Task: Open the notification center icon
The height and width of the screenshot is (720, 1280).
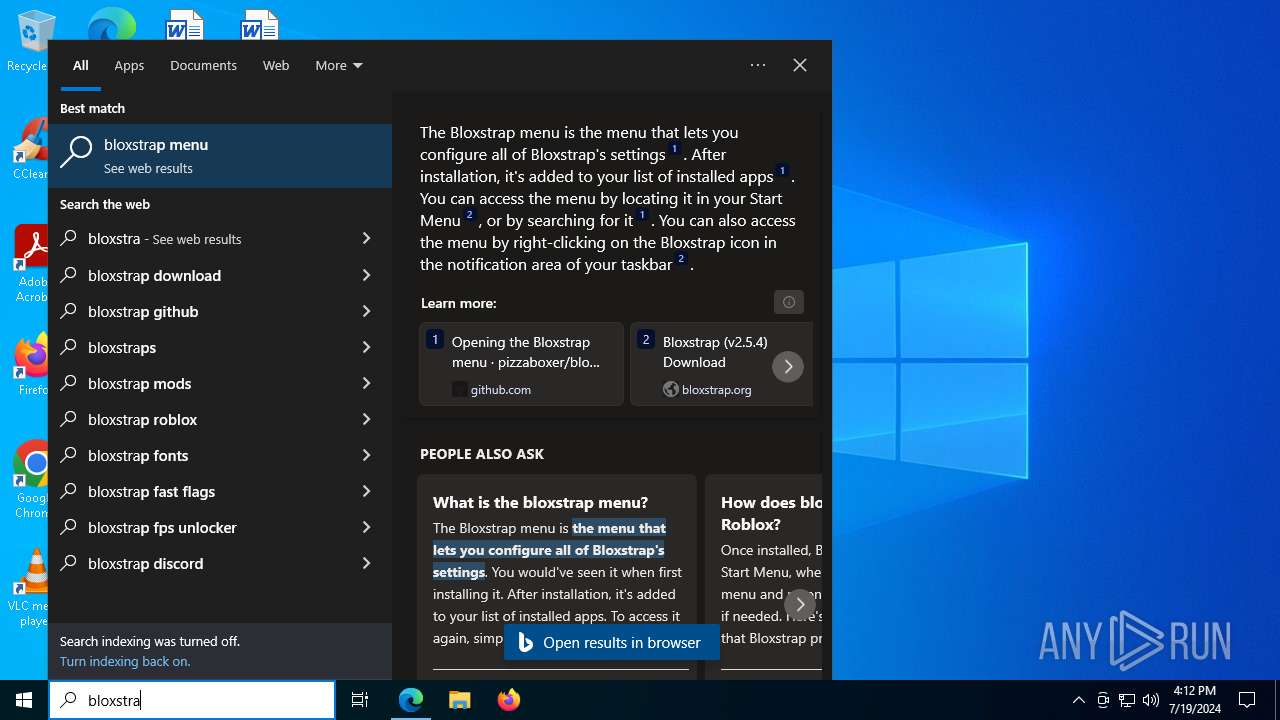Action: click(1247, 700)
